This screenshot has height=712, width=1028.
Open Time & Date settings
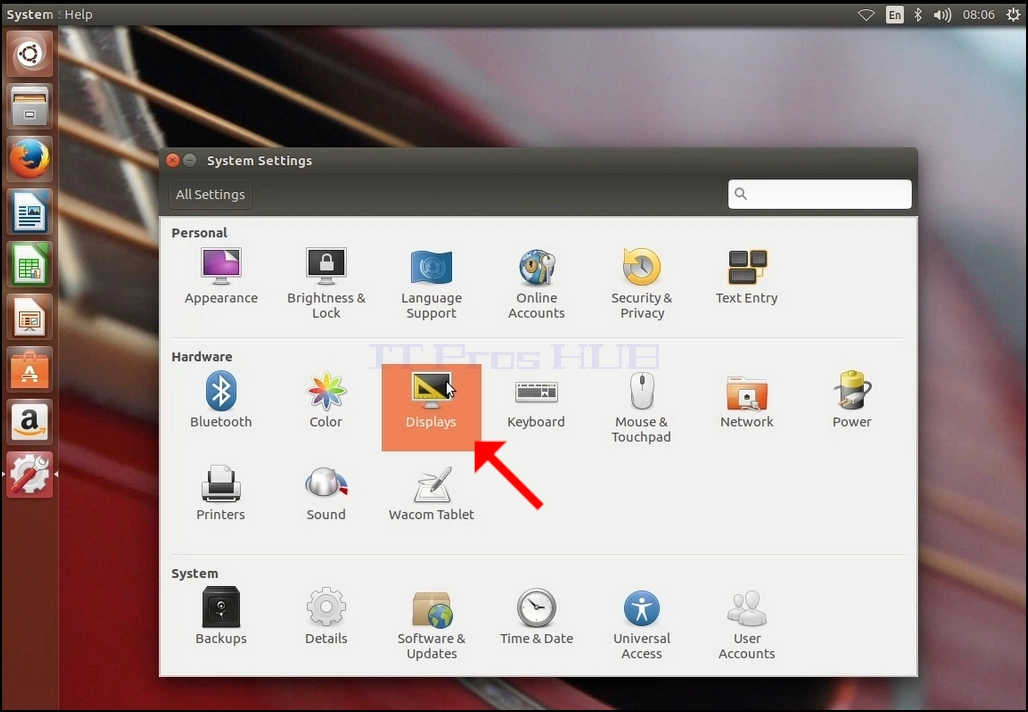[536, 616]
